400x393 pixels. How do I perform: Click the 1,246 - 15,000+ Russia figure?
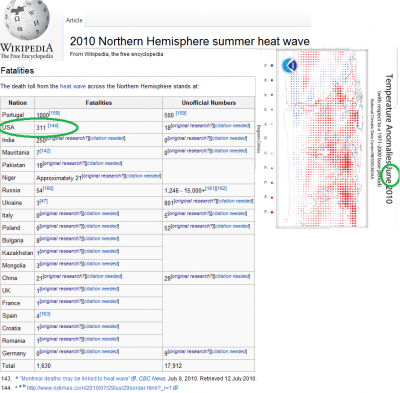185,191
